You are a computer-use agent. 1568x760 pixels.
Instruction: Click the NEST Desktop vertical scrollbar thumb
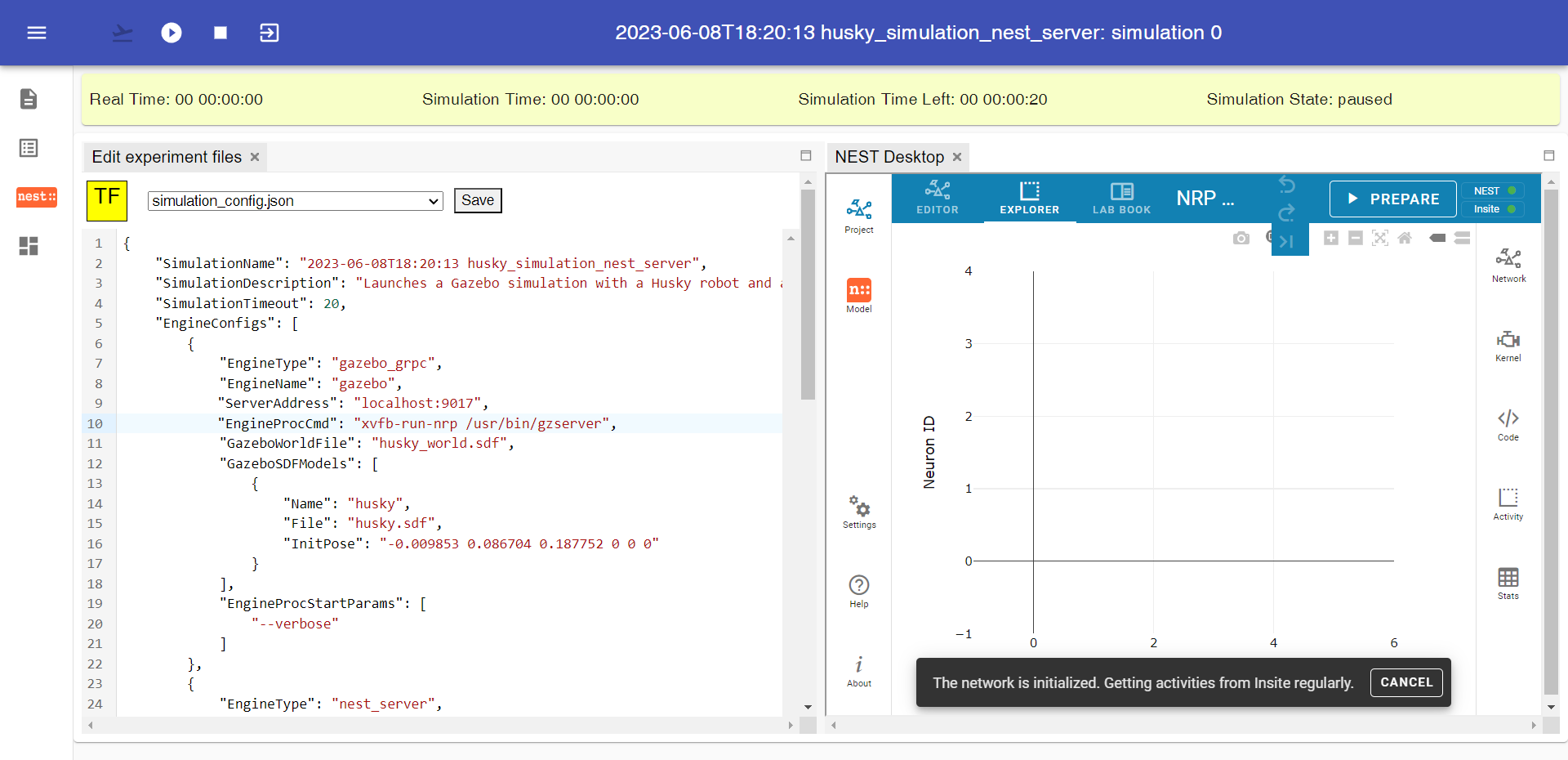click(x=1551, y=441)
